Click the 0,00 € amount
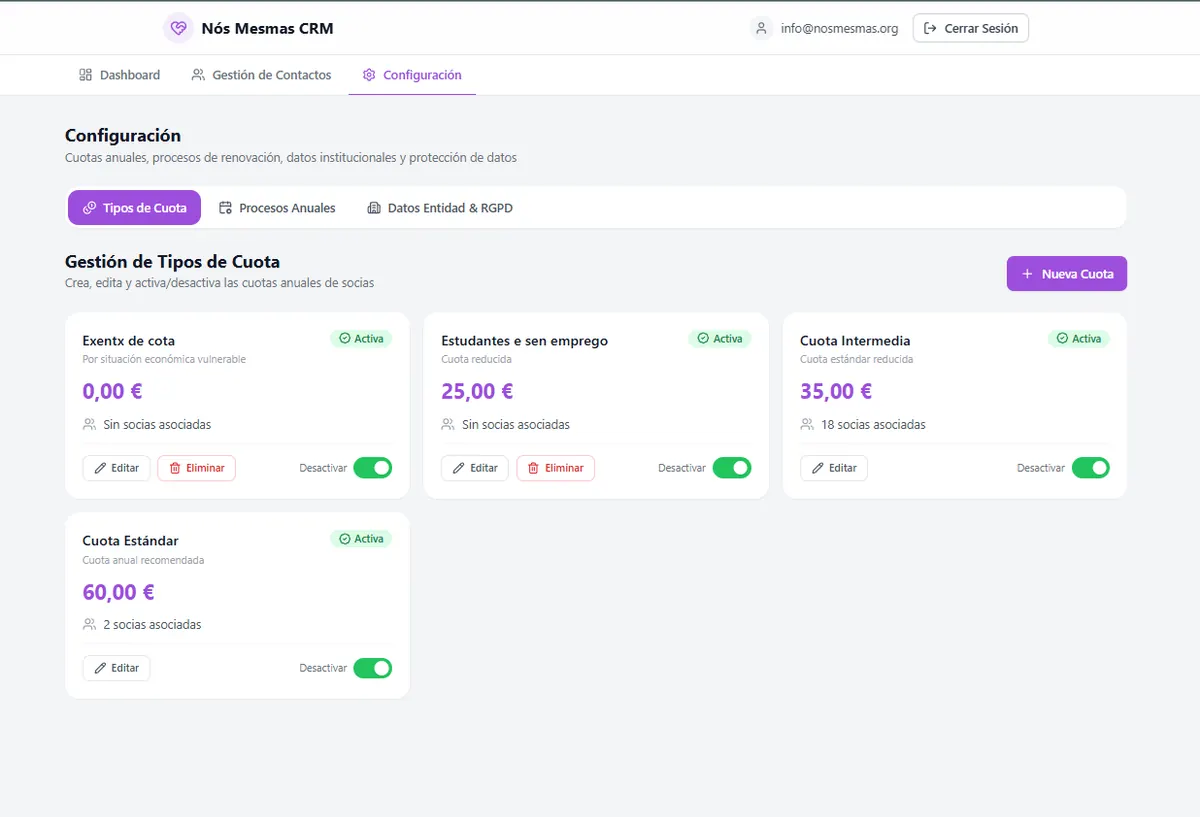 coord(112,391)
